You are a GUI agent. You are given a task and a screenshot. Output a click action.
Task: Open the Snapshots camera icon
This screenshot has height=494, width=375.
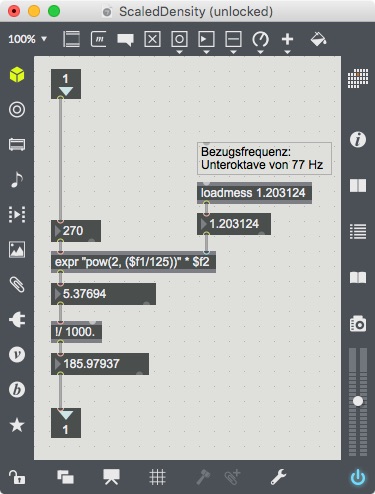click(x=358, y=323)
